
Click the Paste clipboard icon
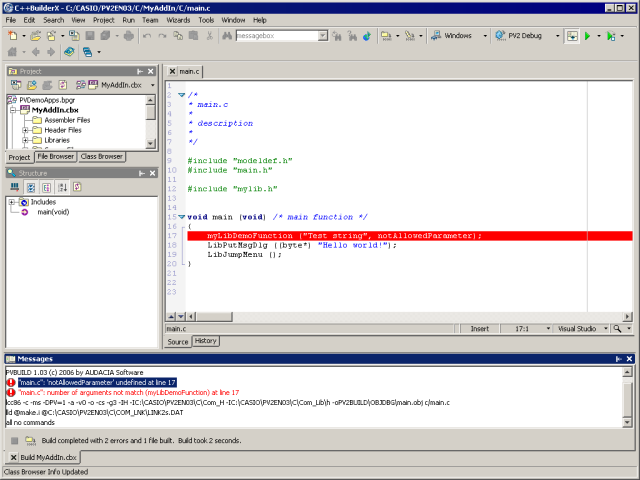pos(193,36)
